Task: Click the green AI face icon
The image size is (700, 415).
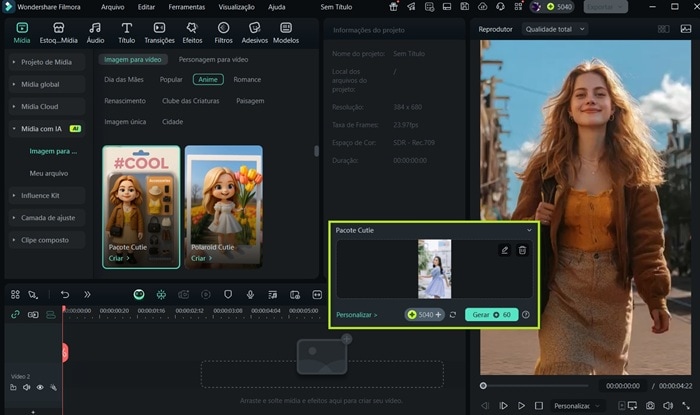Action: click(139, 295)
